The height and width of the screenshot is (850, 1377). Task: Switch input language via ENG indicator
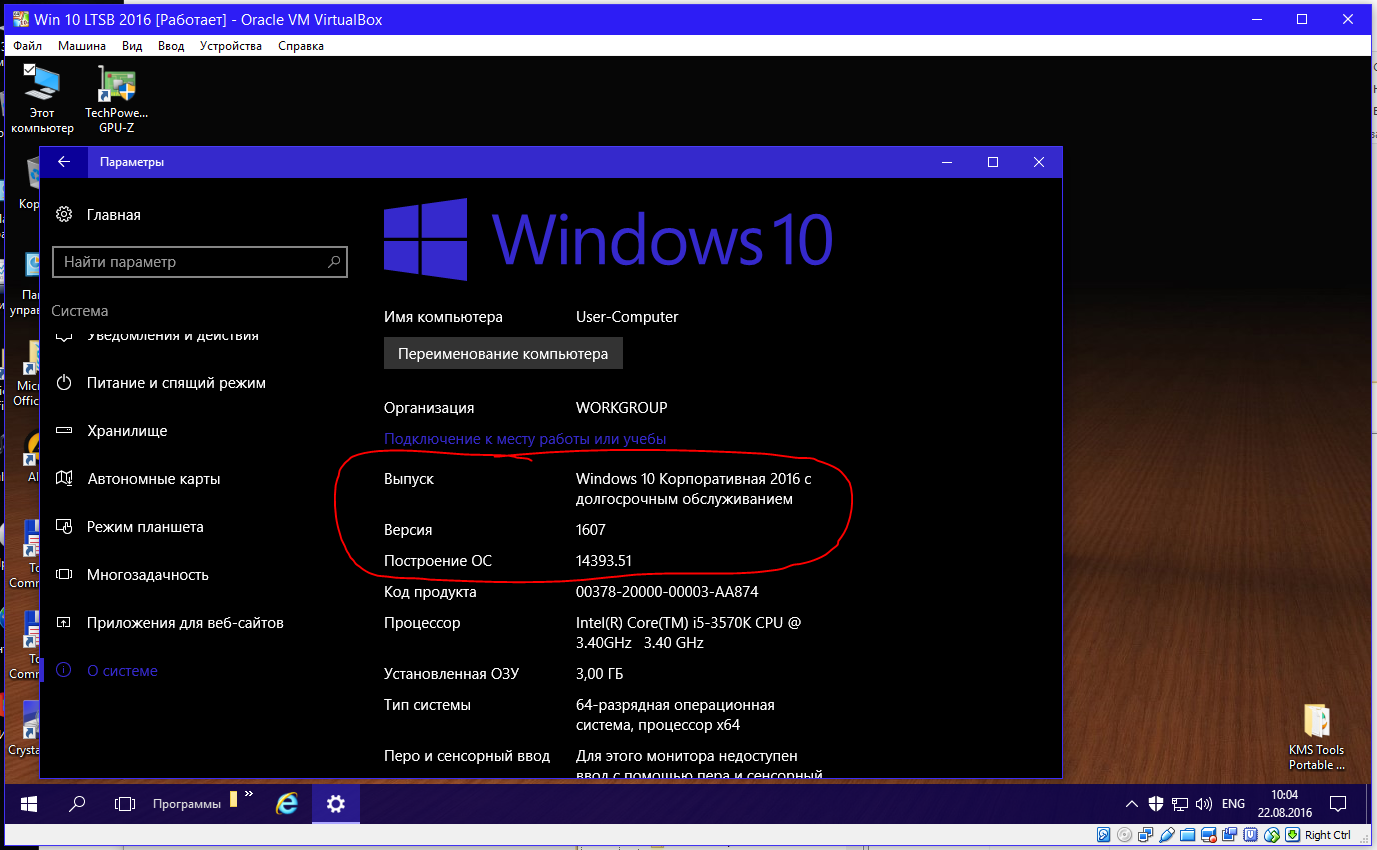pyautogui.click(x=1234, y=804)
